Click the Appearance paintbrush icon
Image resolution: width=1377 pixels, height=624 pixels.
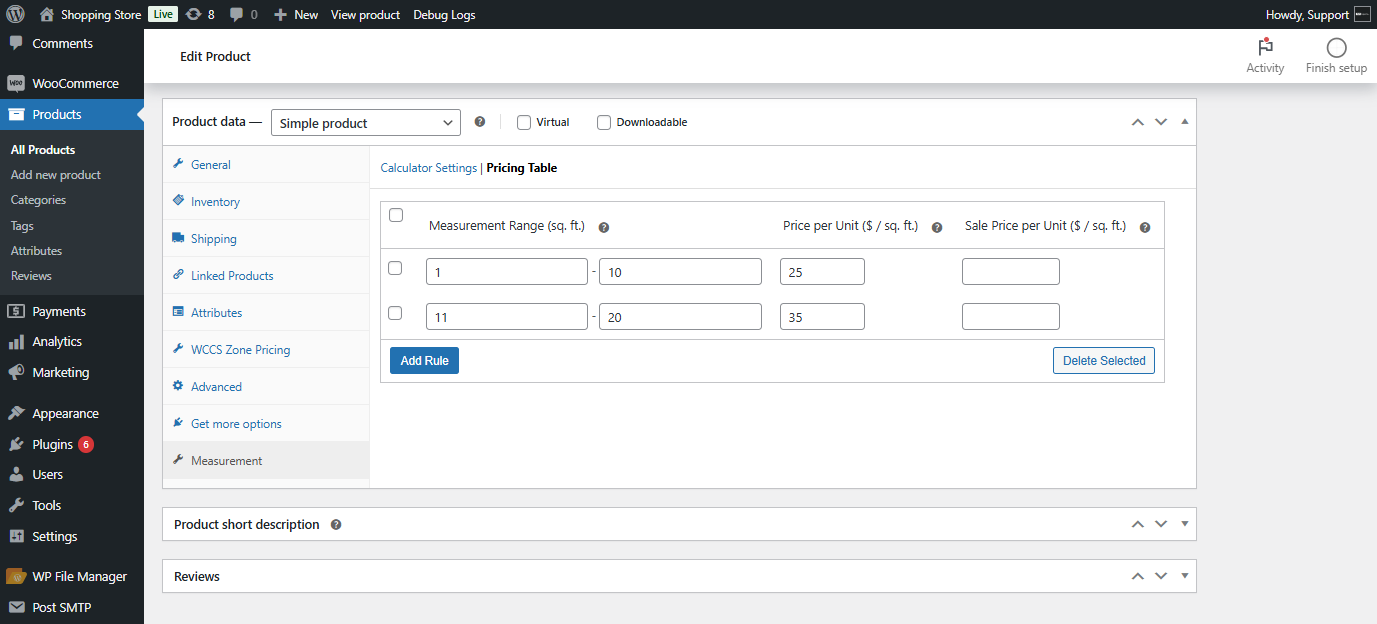click(16, 413)
